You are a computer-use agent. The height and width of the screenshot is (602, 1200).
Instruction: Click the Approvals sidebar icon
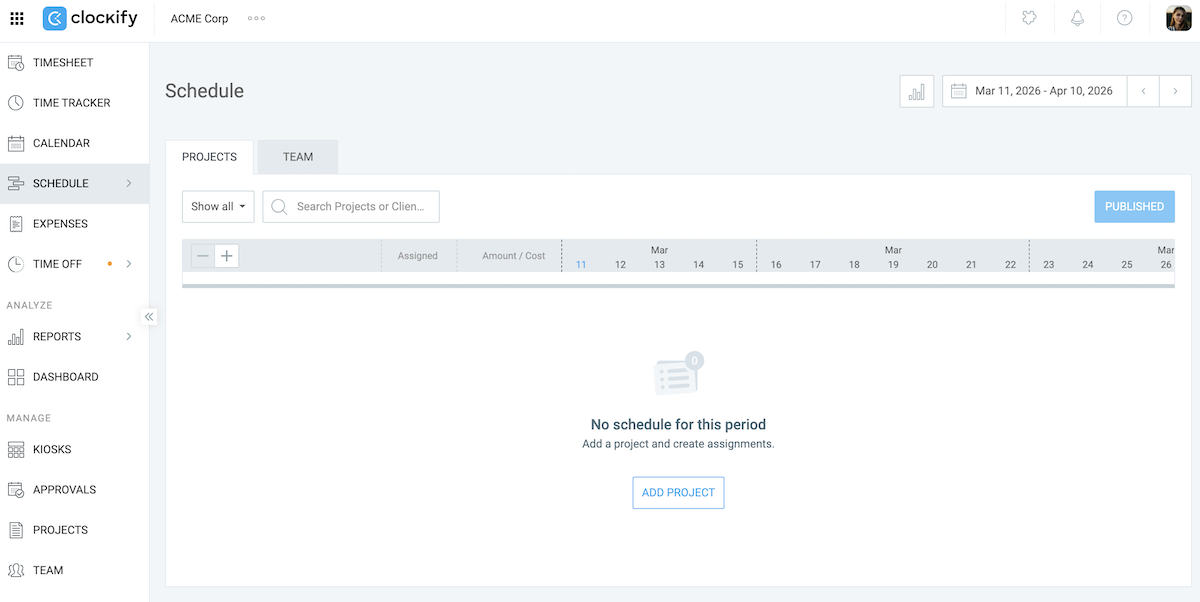[x=16, y=490]
